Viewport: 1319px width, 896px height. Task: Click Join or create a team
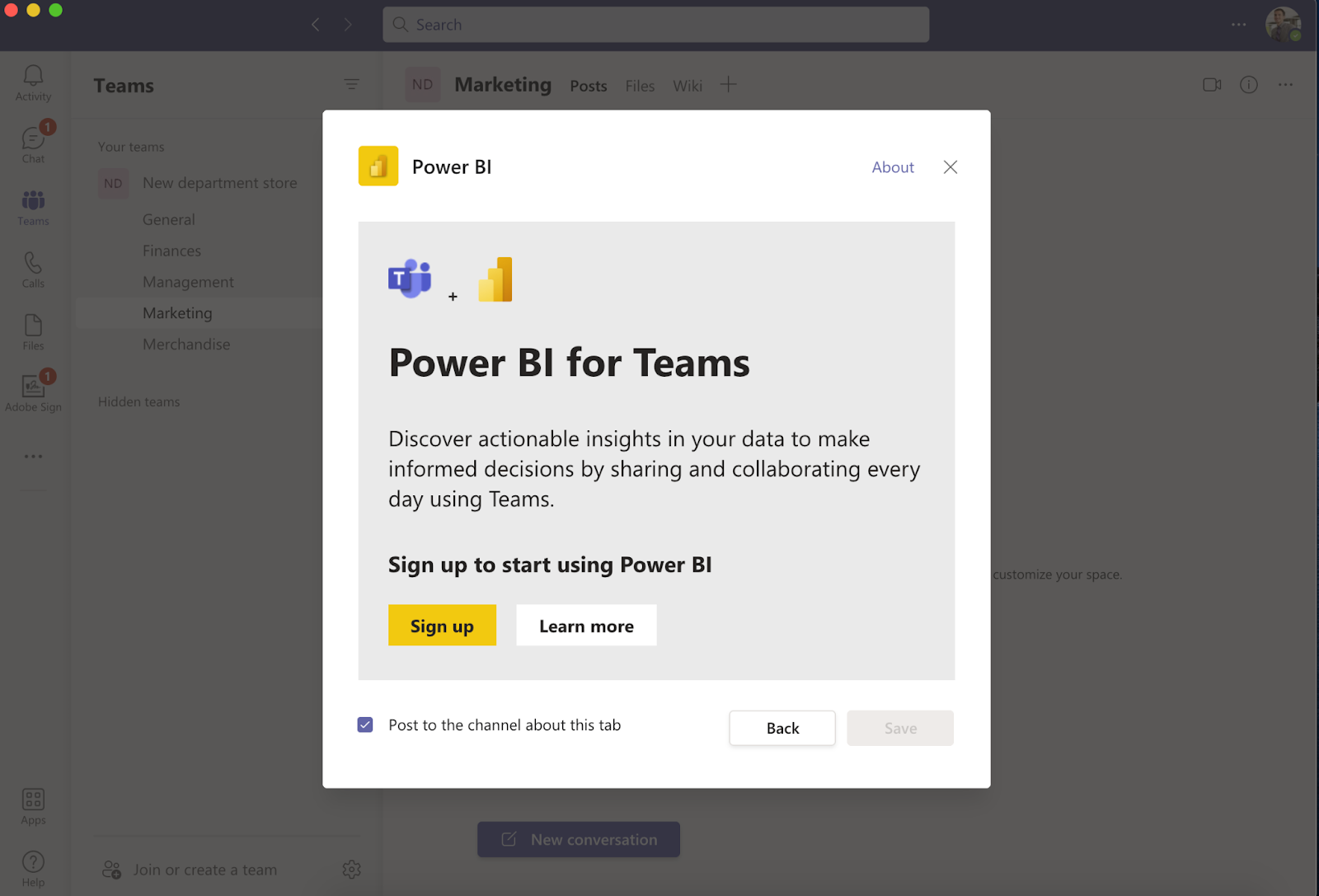coord(190,870)
